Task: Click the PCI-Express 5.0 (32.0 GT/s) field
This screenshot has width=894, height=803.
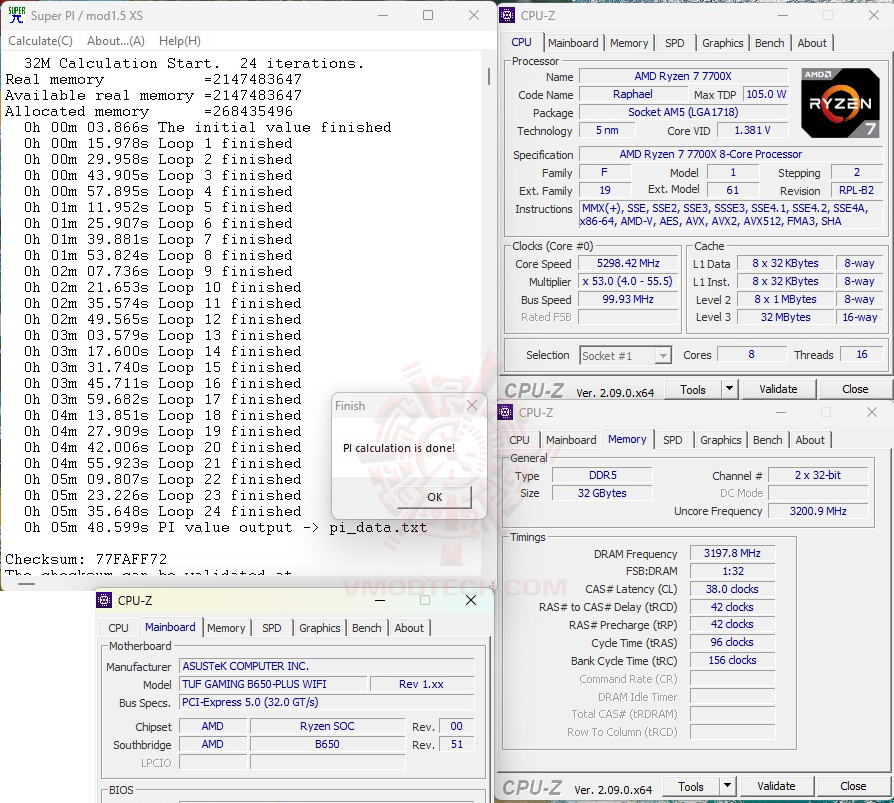Action: click(x=327, y=702)
